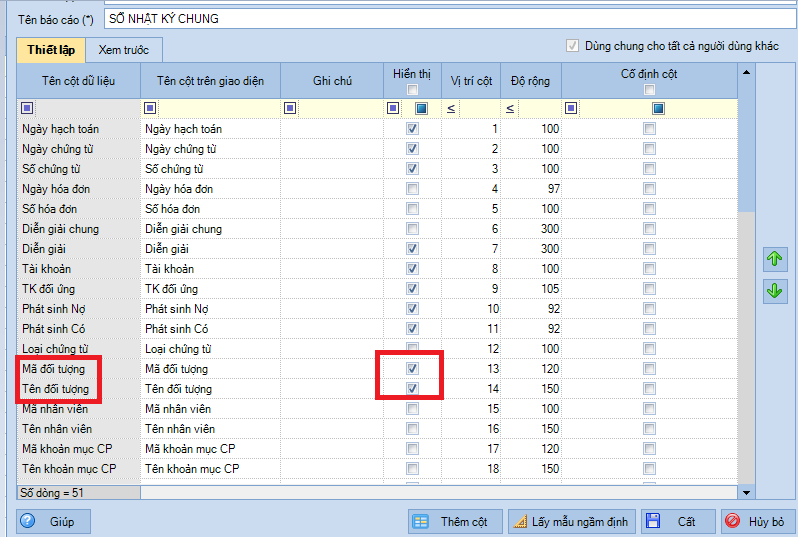Screen dimensions: 798x537
Task: Check Cố định cột for Ngày hạch toán
Action: [650, 129]
